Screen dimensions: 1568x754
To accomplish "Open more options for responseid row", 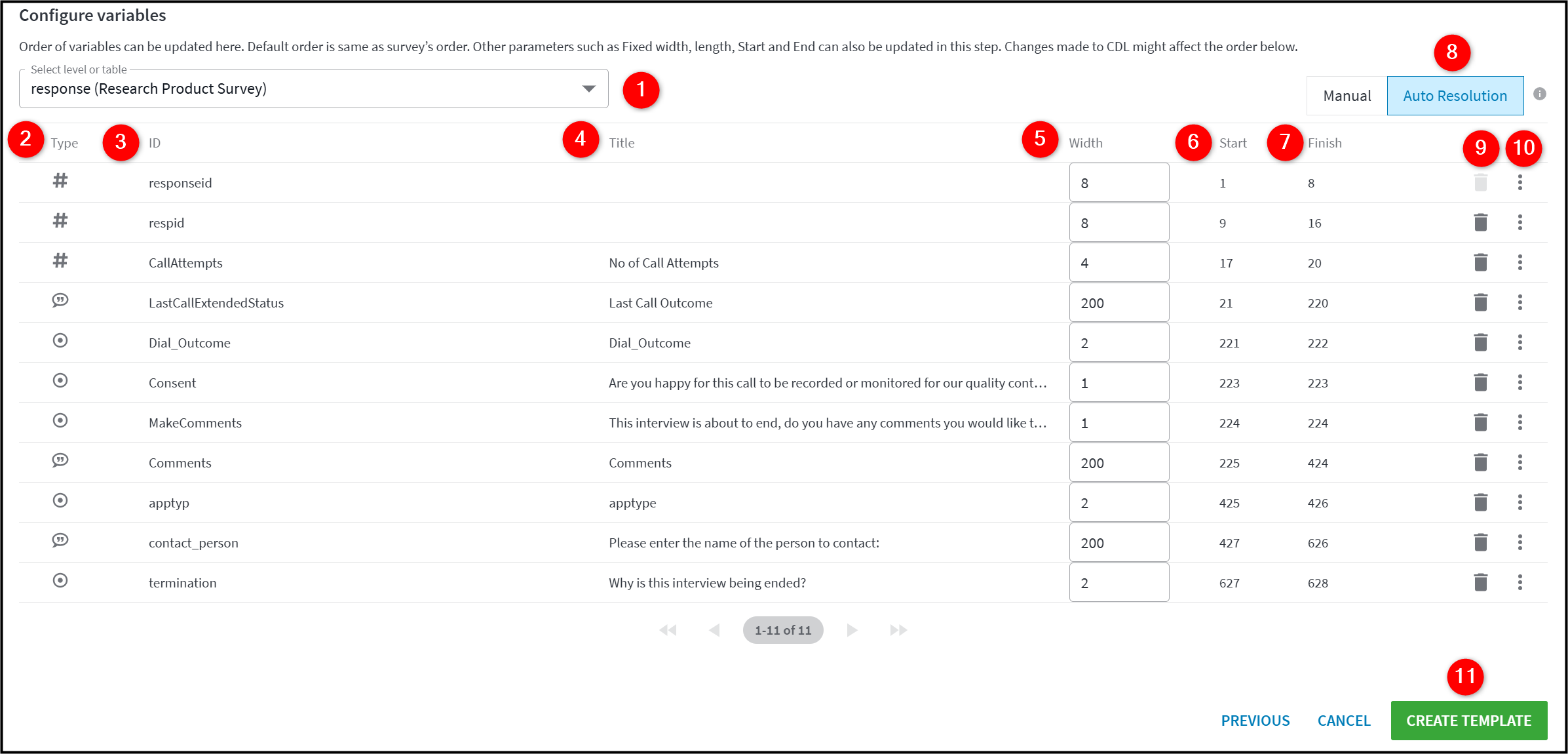I will click(x=1520, y=182).
